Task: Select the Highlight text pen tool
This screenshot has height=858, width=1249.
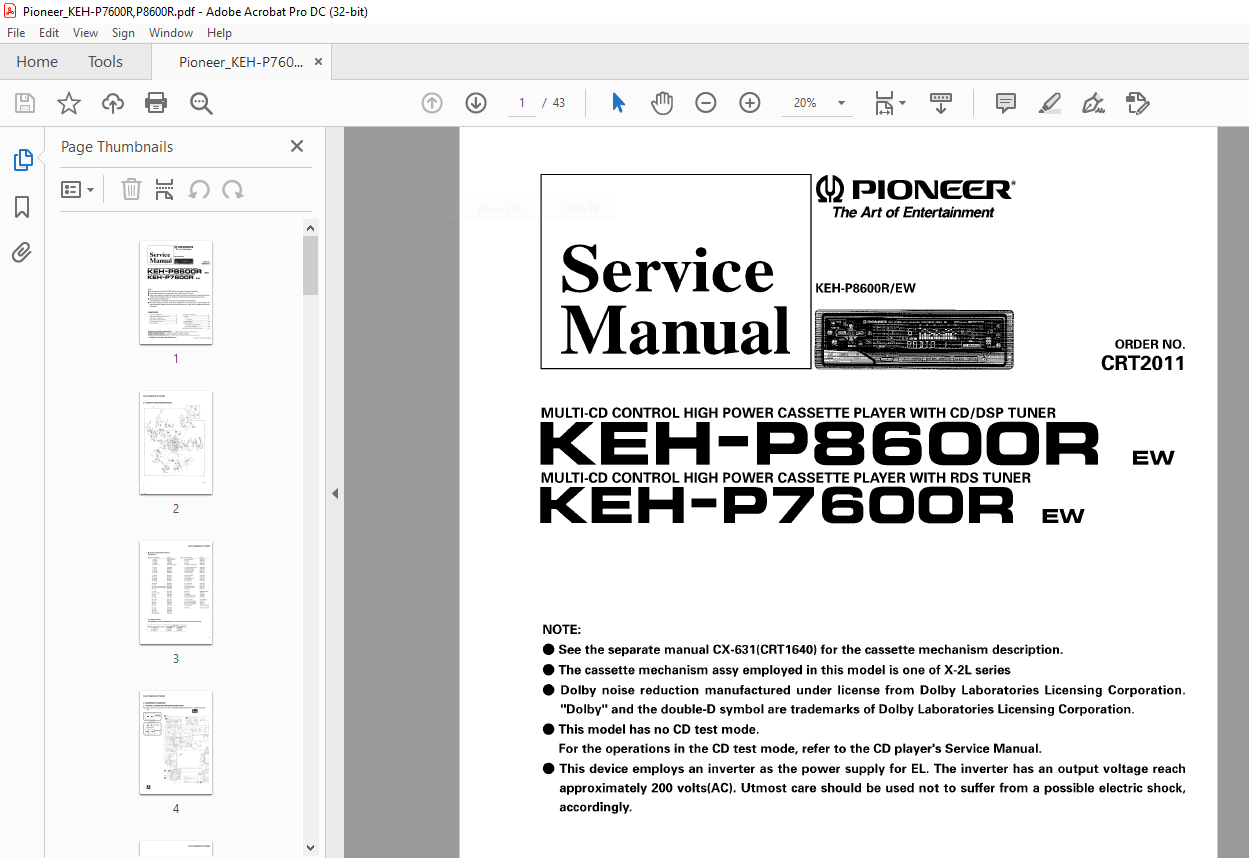Action: click(x=1050, y=103)
